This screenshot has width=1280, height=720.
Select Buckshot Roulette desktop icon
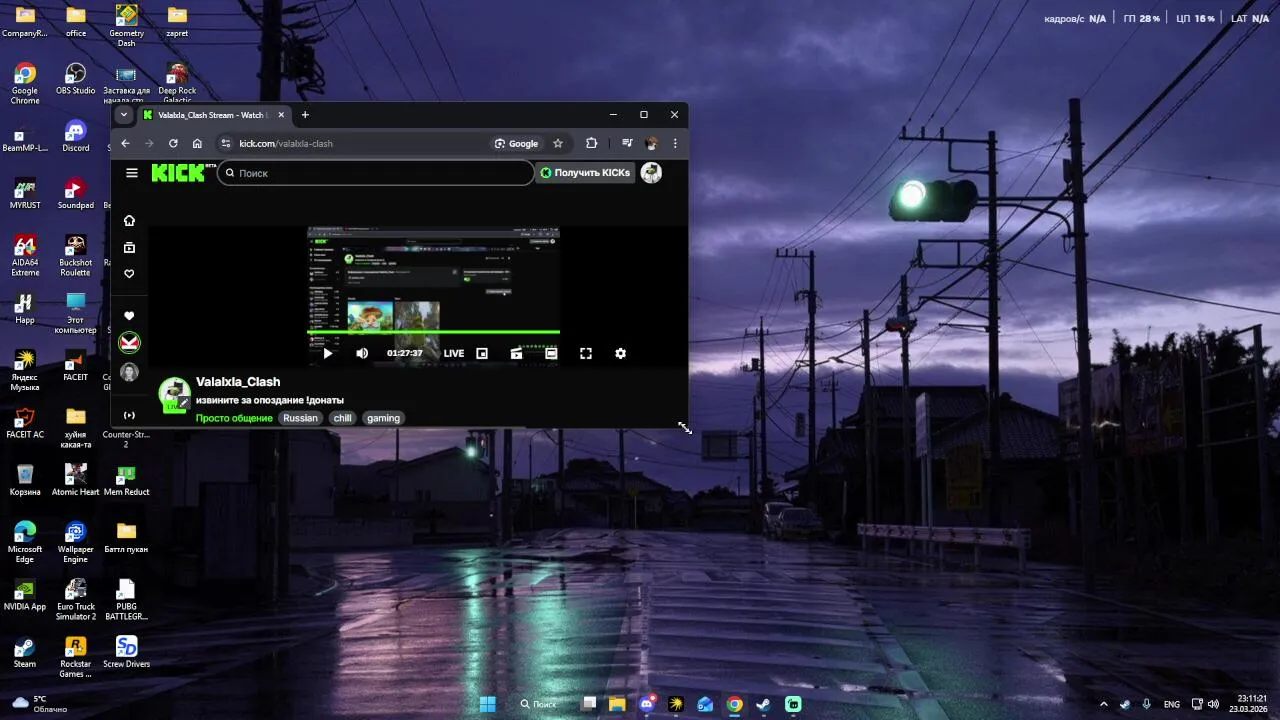pos(76,255)
